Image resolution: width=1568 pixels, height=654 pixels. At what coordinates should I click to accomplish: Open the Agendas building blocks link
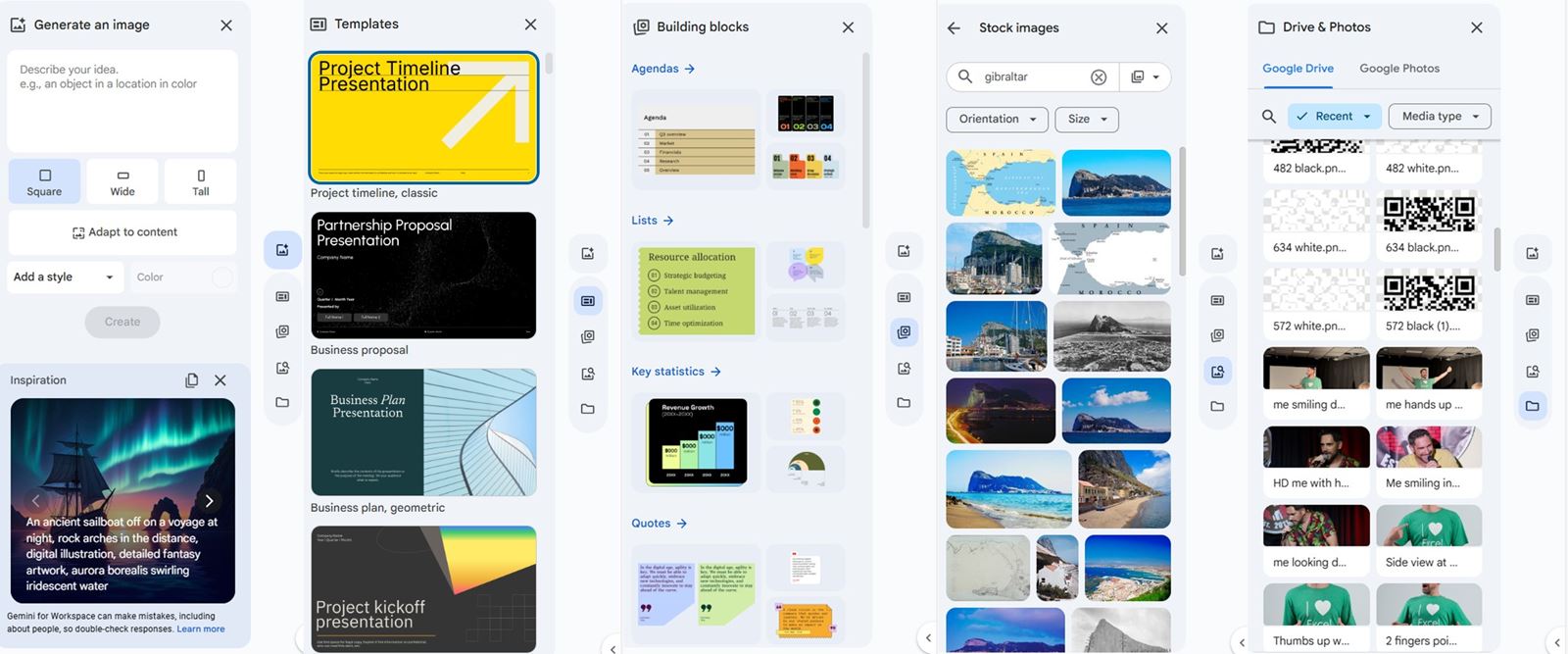pyautogui.click(x=662, y=69)
